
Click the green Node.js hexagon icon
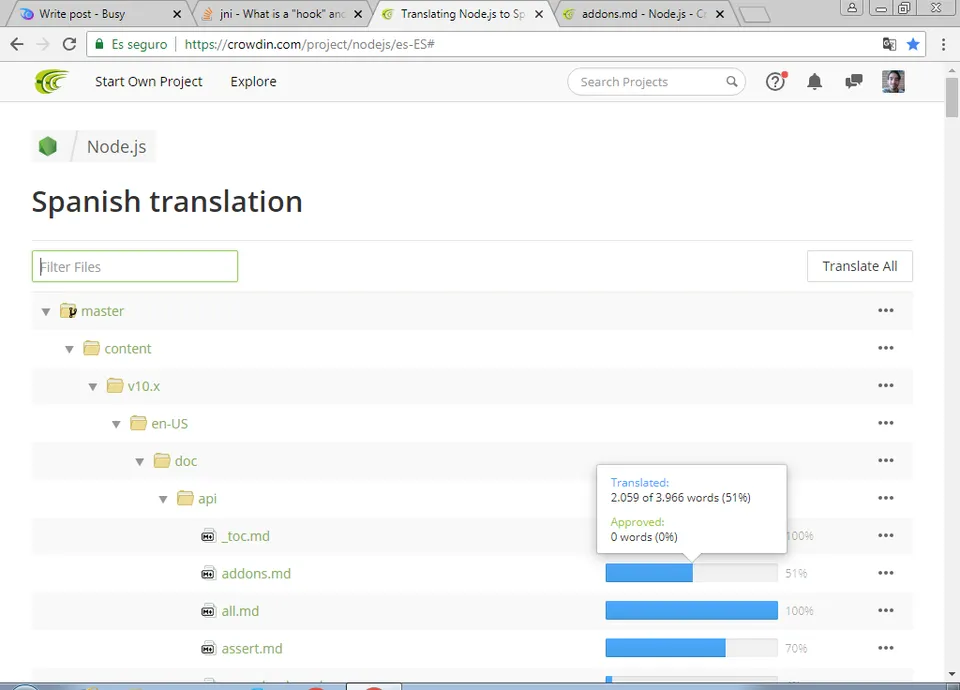coord(48,146)
